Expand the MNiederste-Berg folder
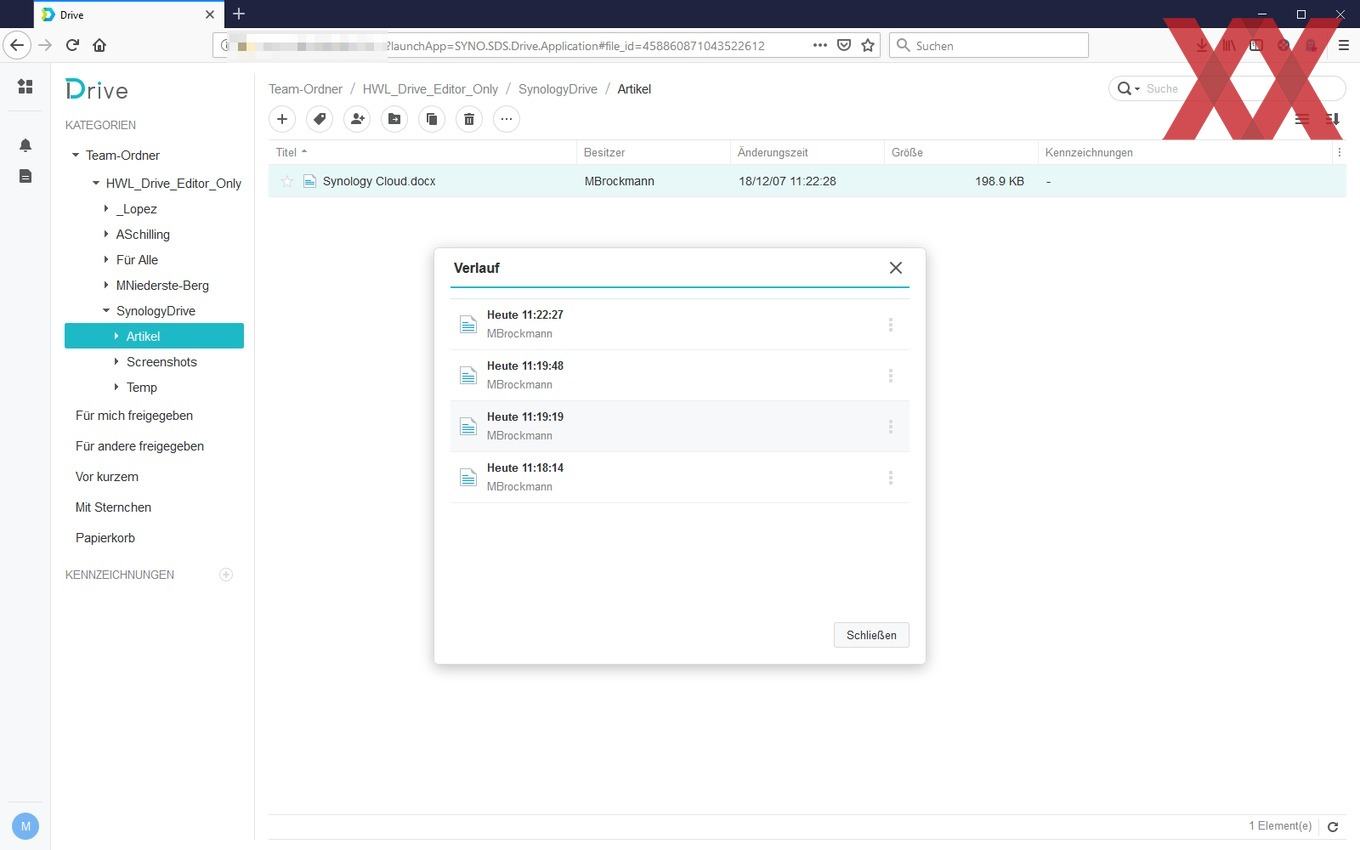The height and width of the screenshot is (850, 1360). pyautogui.click(x=106, y=285)
